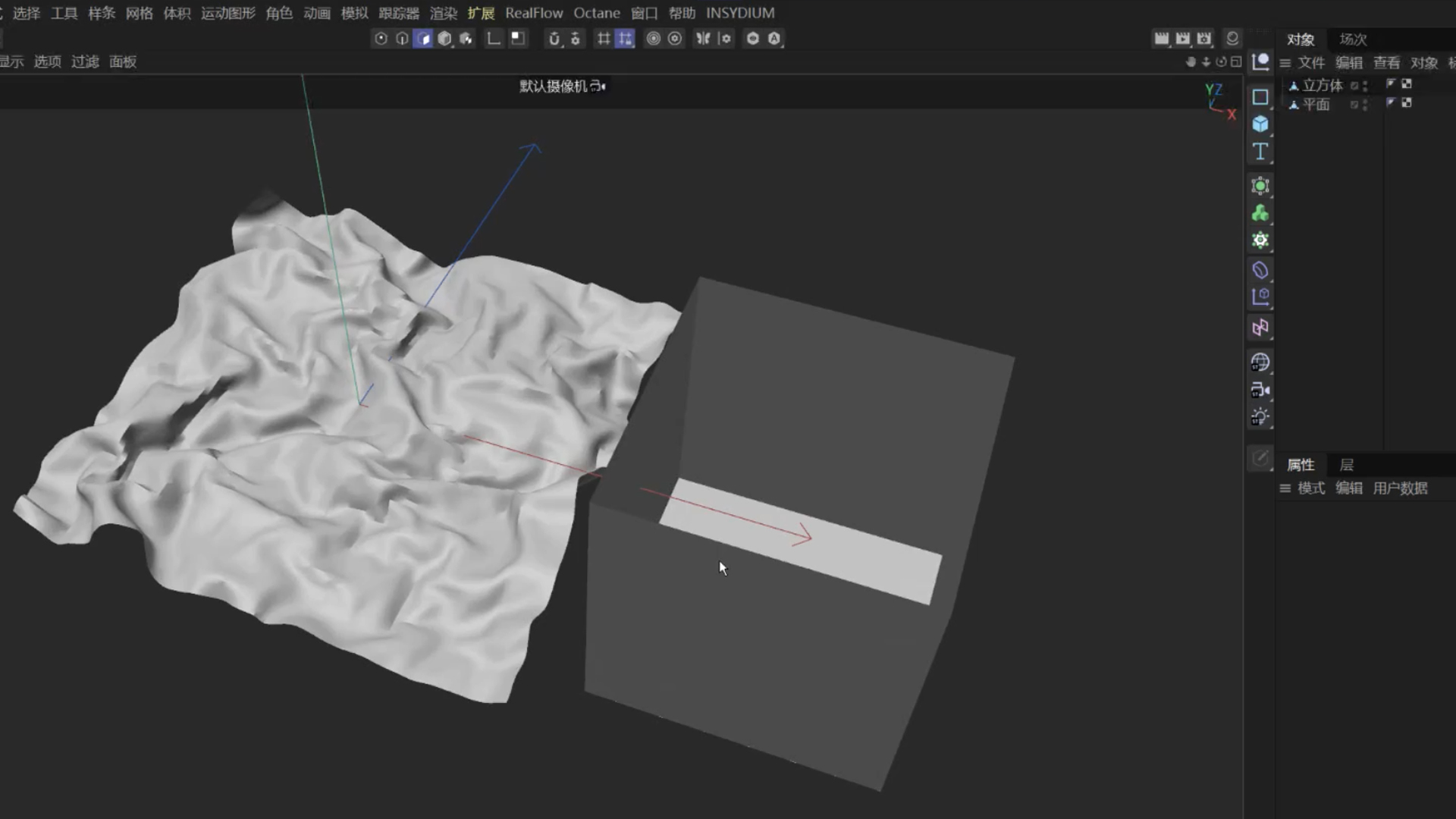Click the Render to Picture Viewer clapperboard
This screenshot has width=1456, height=819.
click(1182, 39)
